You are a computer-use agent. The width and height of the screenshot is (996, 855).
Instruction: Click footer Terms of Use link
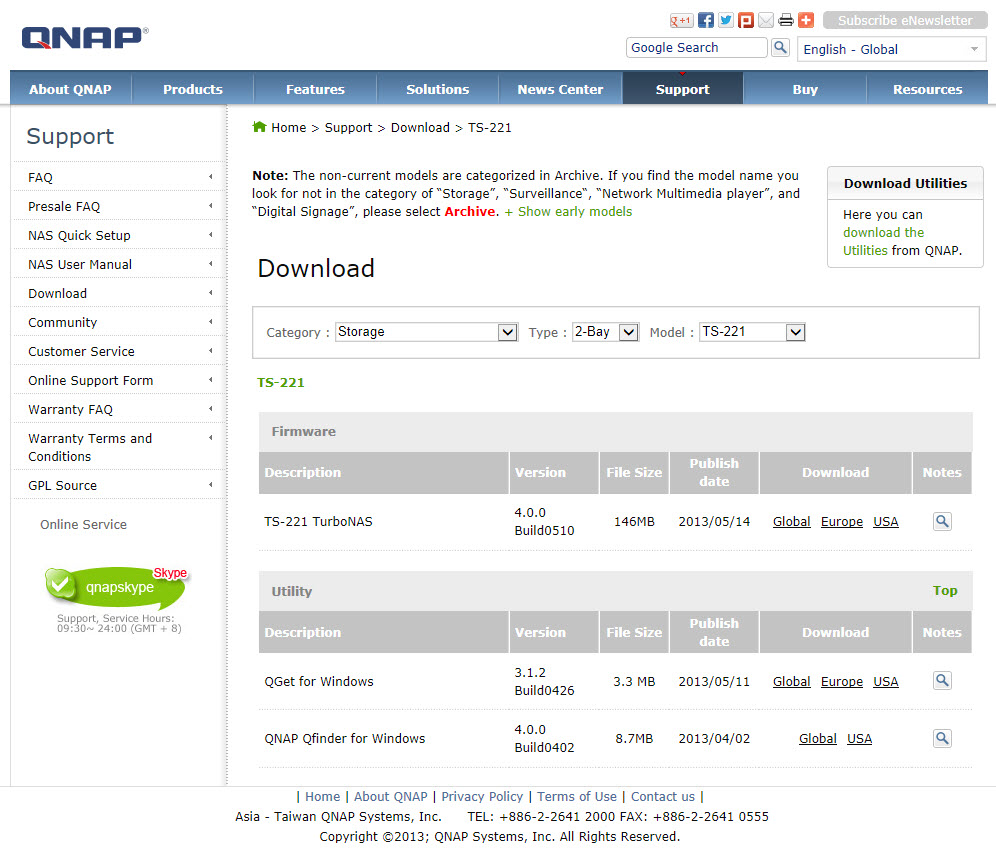click(x=577, y=797)
